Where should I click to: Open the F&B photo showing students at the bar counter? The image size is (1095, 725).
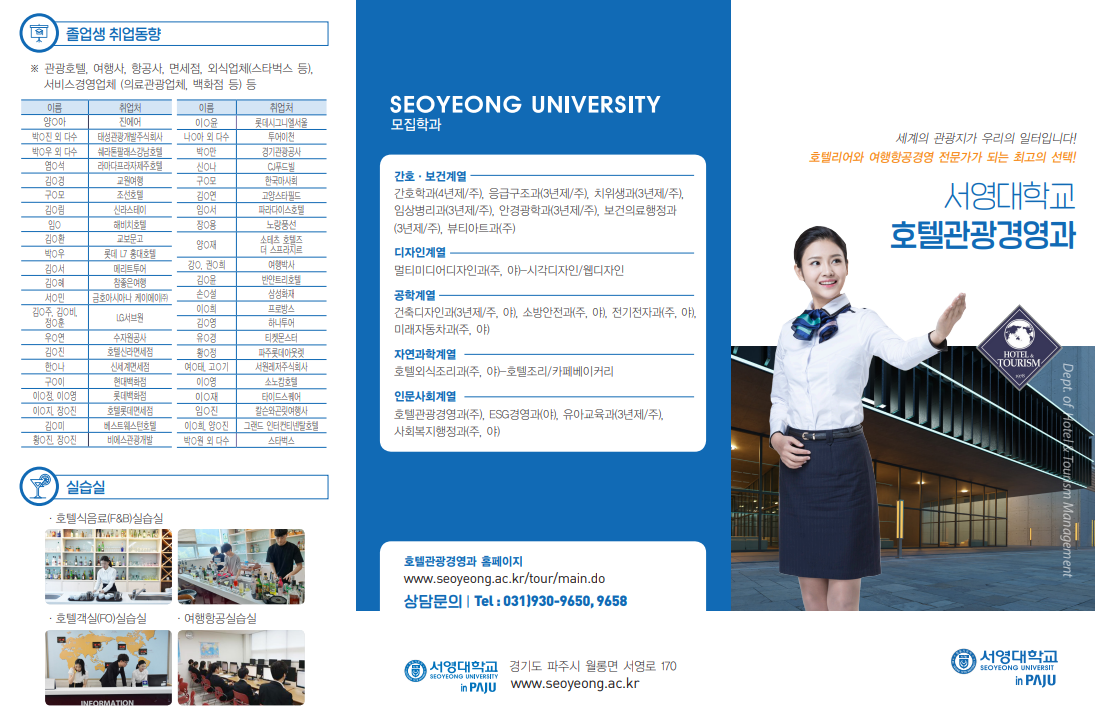point(241,567)
